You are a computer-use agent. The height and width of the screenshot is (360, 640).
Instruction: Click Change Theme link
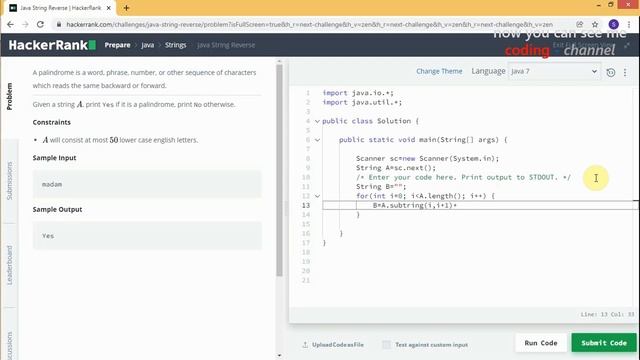(439, 71)
